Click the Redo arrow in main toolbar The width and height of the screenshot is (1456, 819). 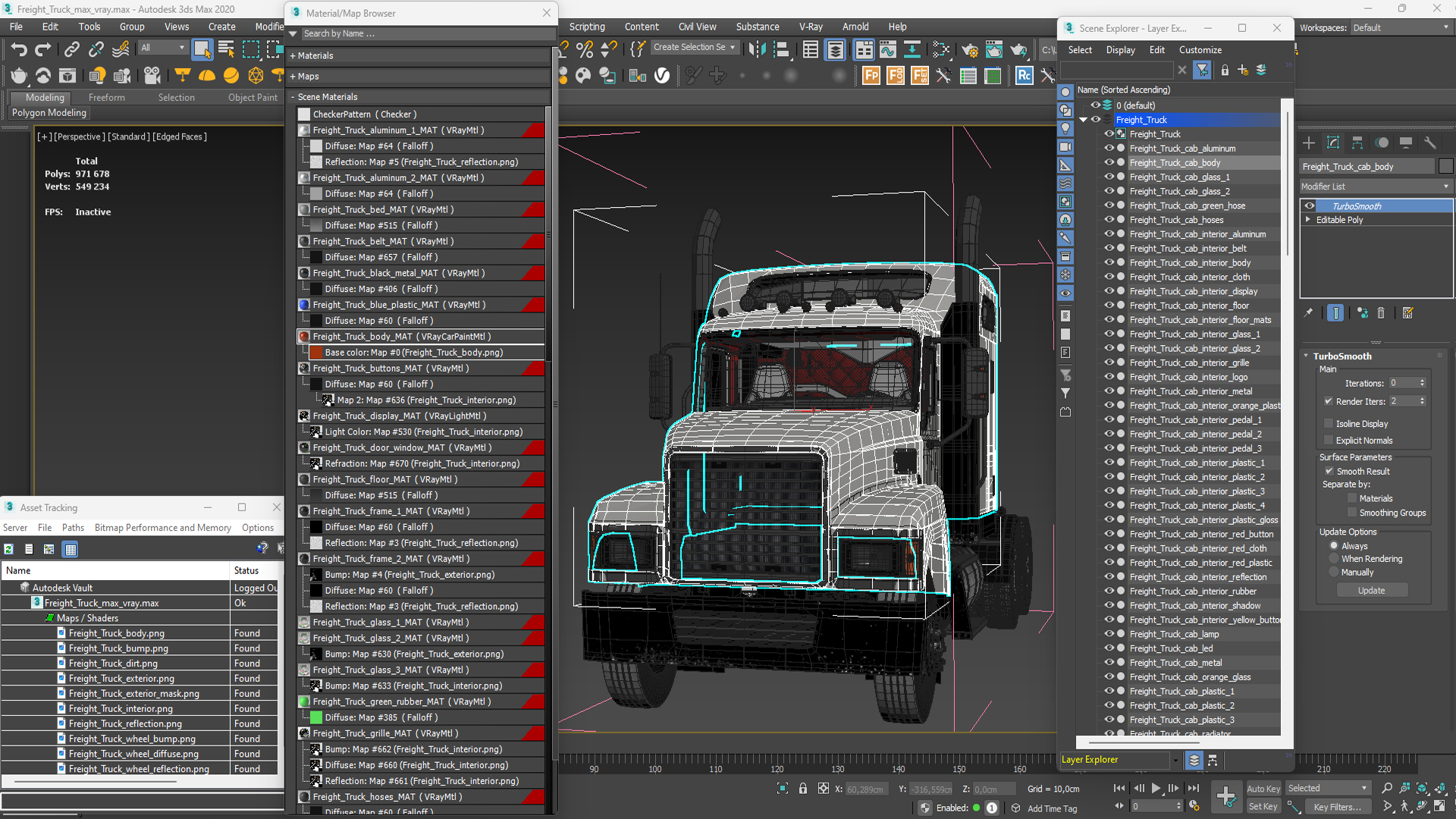[43, 49]
